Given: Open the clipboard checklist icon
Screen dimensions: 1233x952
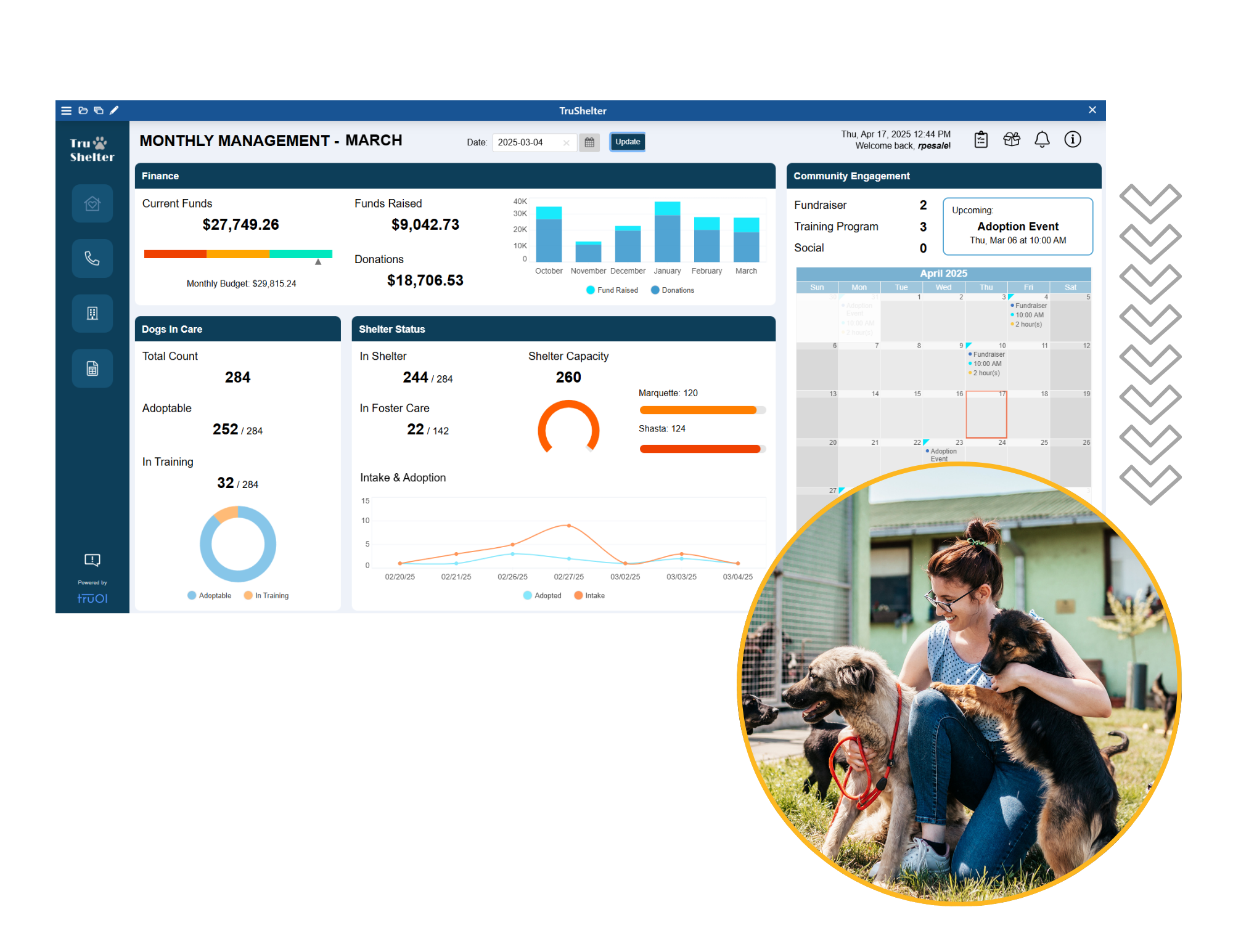Looking at the screenshot, I should 981,140.
